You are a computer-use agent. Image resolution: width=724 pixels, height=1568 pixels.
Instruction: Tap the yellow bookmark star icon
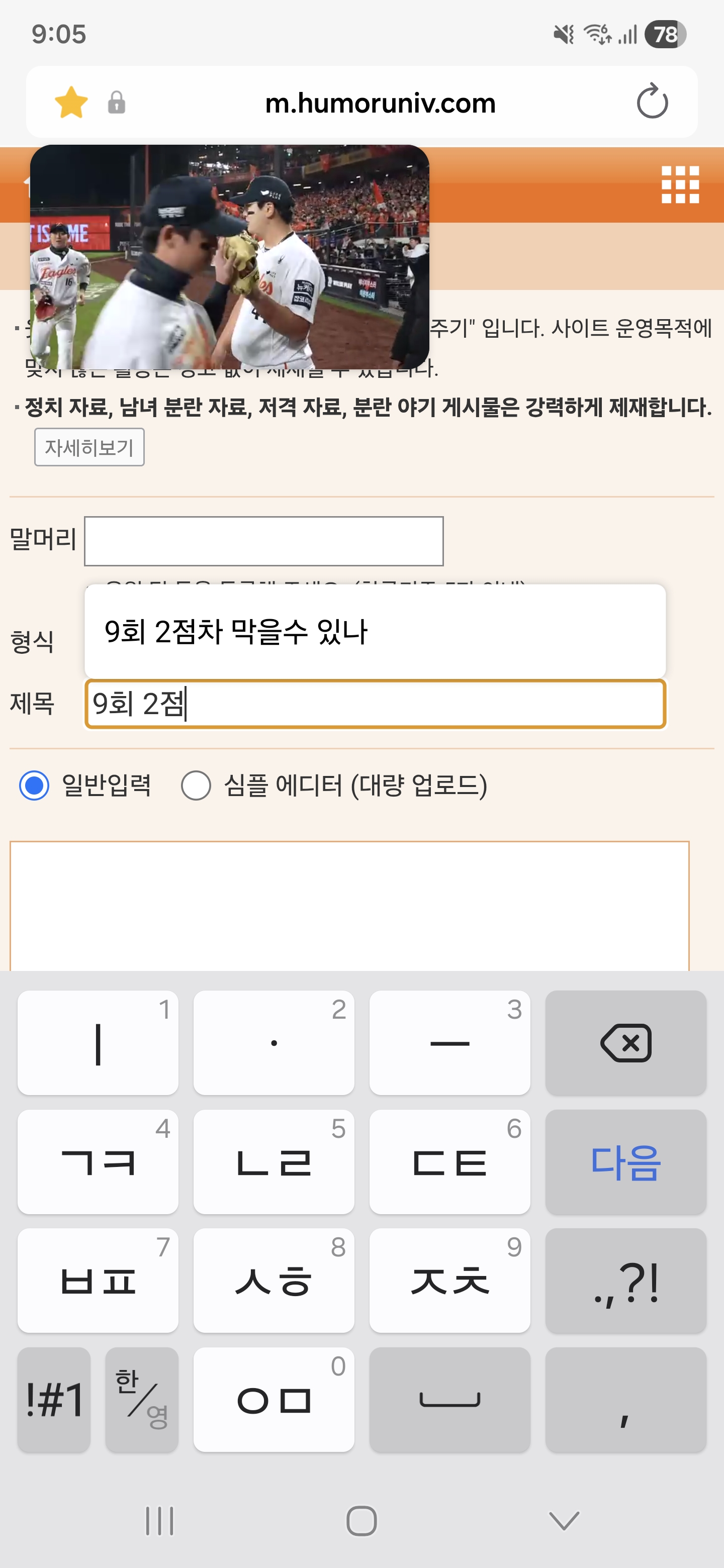tap(71, 102)
